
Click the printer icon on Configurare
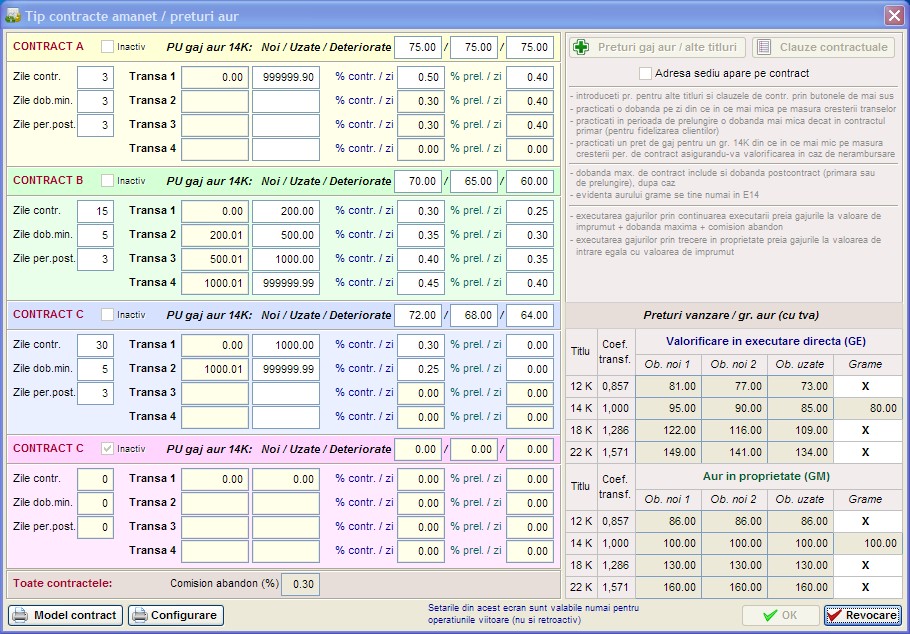pos(139,615)
